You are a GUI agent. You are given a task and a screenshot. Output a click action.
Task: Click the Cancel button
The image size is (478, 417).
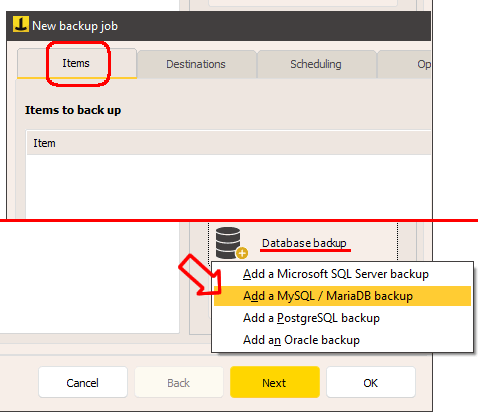[x=83, y=382]
